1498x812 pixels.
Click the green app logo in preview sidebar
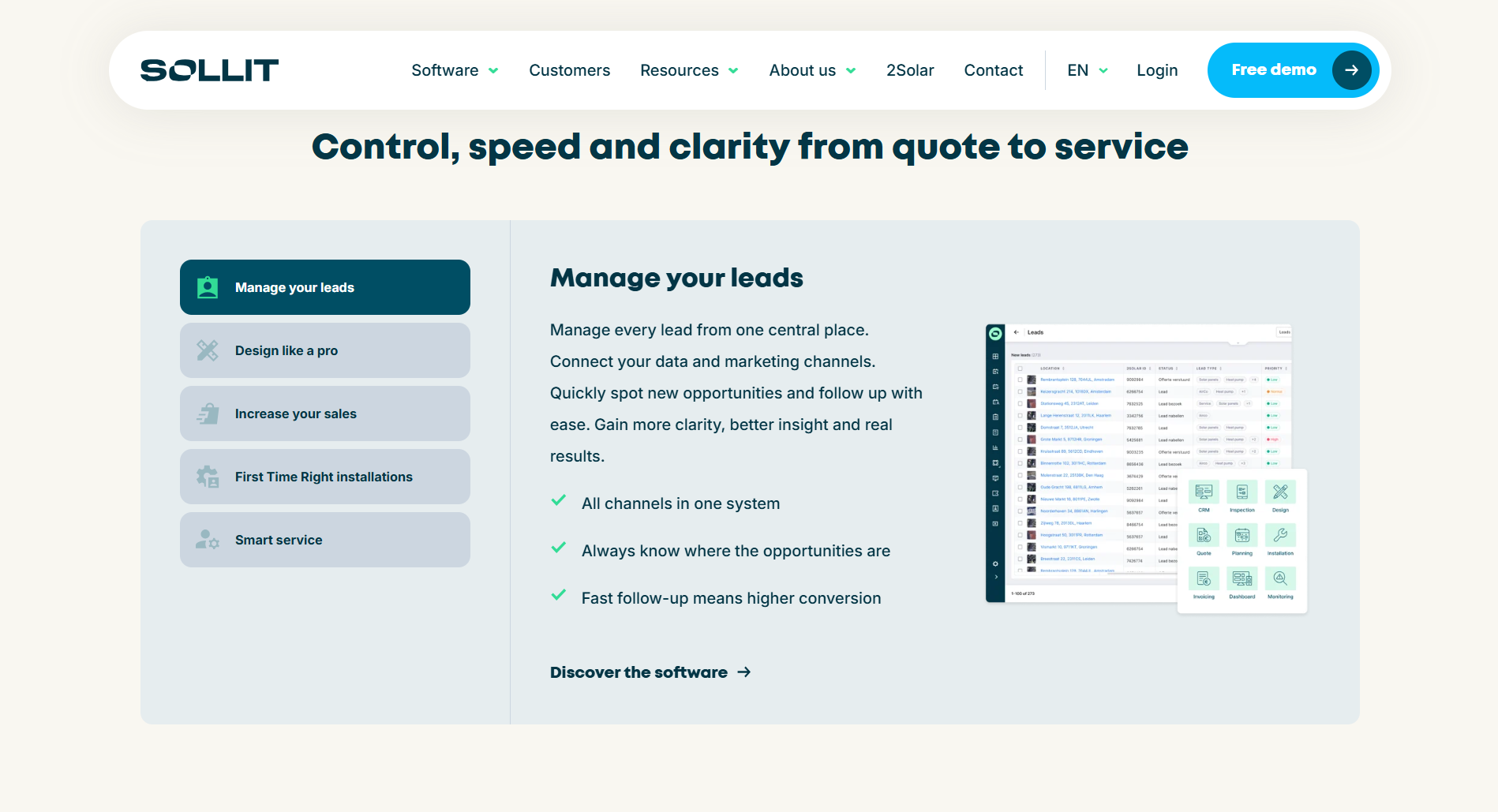tap(995, 334)
